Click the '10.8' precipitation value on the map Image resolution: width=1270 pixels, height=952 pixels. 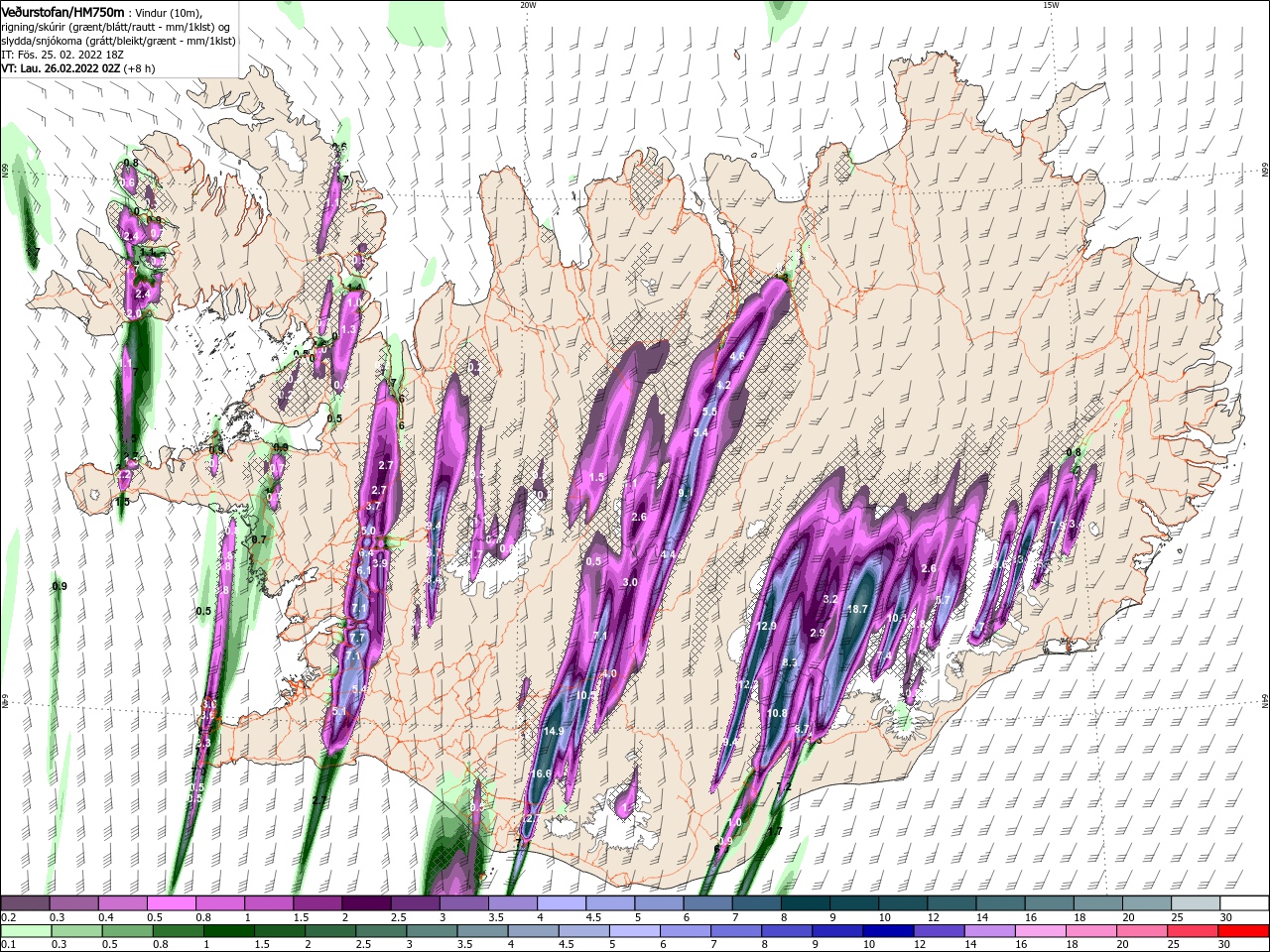tap(777, 713)
